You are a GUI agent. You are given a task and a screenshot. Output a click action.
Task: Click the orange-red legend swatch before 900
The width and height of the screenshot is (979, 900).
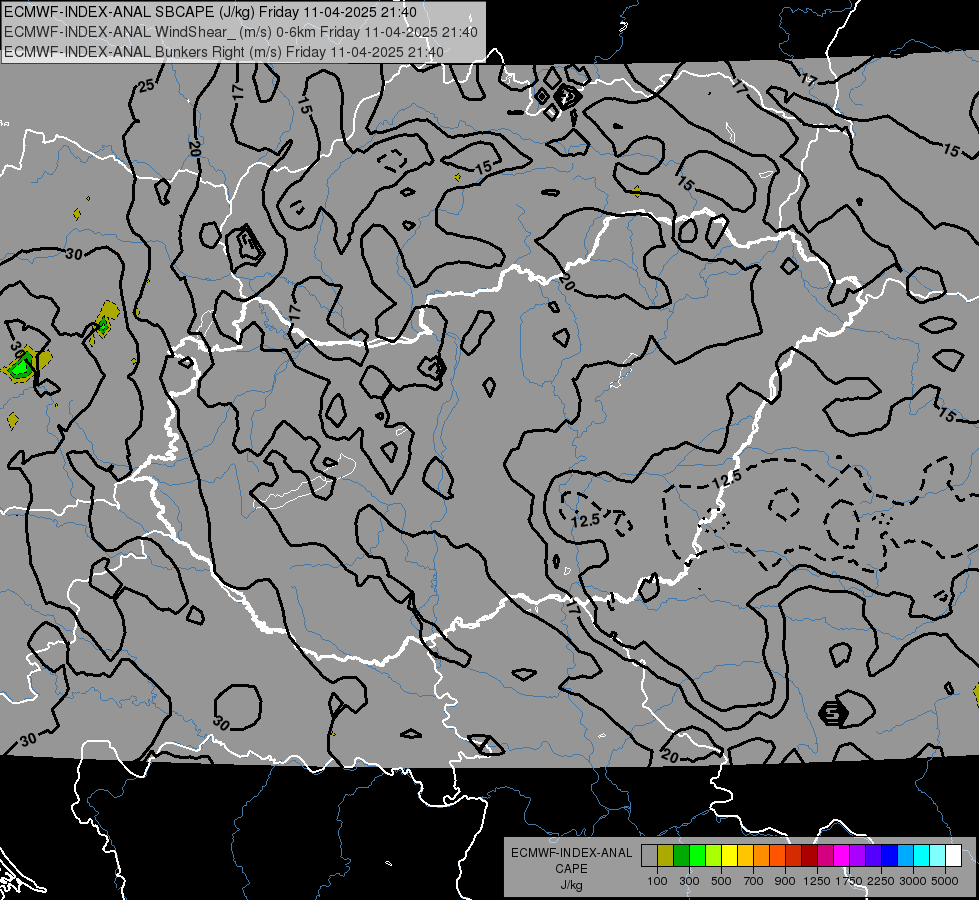pos(777,855)
